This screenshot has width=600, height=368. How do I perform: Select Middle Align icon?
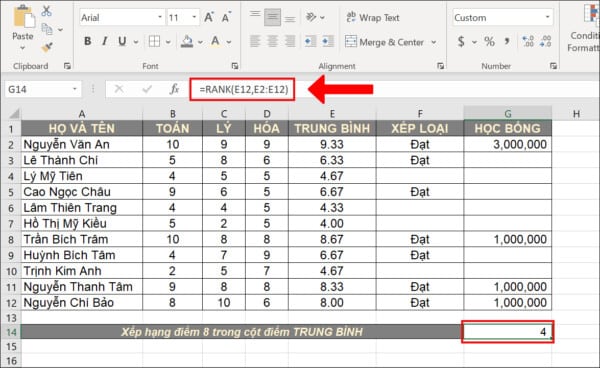[x=272, y=17]
